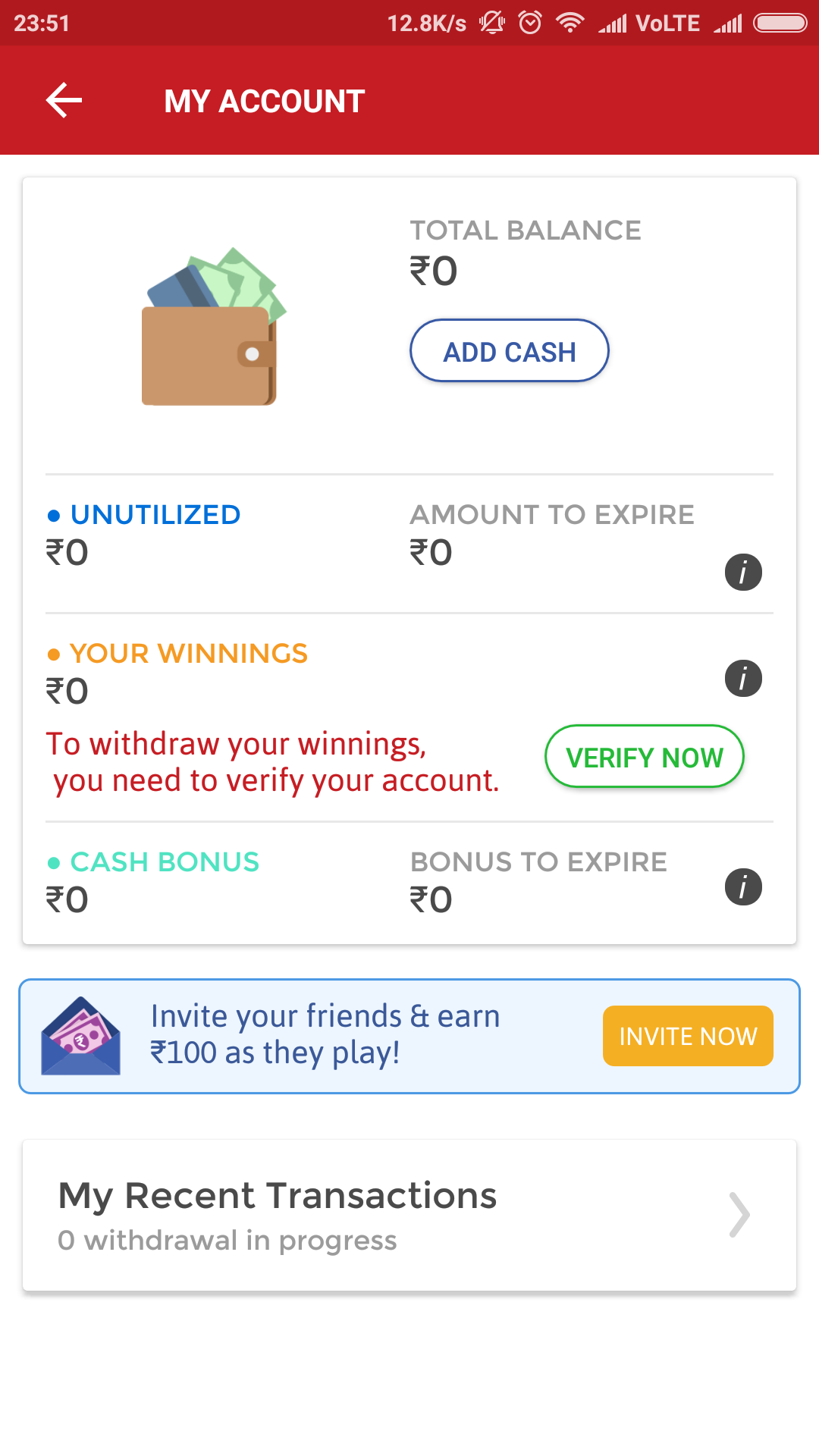Tap the TOTAL BALANCE amount
Viewport: 819px width, 1456px height.
[x=434, y=271]
